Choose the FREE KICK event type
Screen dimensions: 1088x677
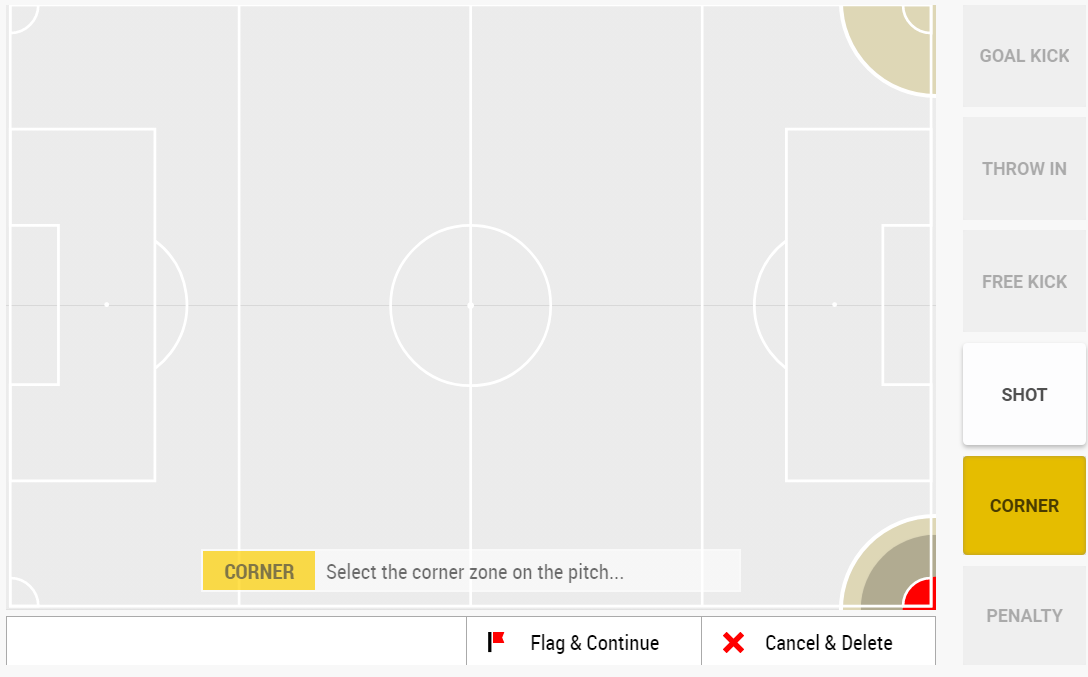pyautogui.click(x=1024, y=282)
